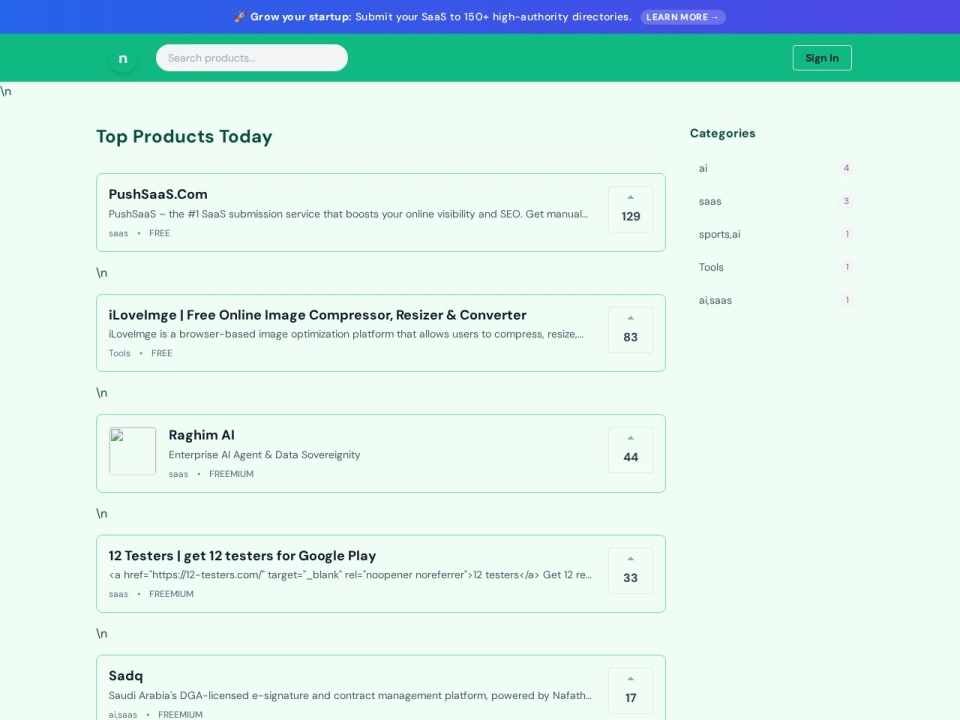Open the Raghim AI product title

click(x=201, y=435)
